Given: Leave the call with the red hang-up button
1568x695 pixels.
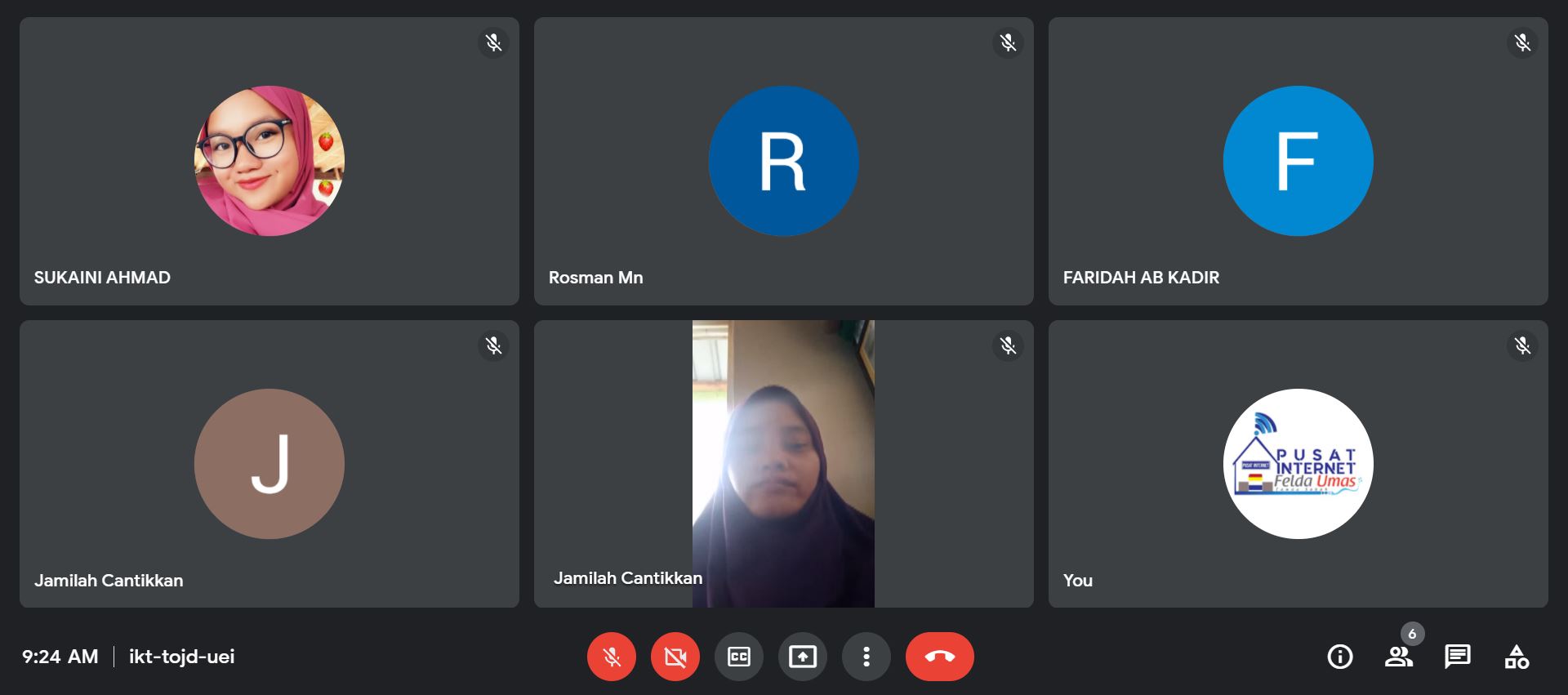Looking at the screenshot, I should [939, 657].
